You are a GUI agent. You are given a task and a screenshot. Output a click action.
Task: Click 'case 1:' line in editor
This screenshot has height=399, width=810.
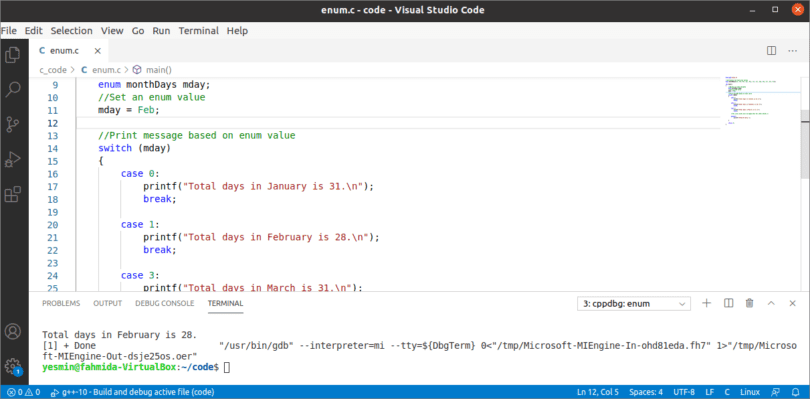tap(141, 224)
